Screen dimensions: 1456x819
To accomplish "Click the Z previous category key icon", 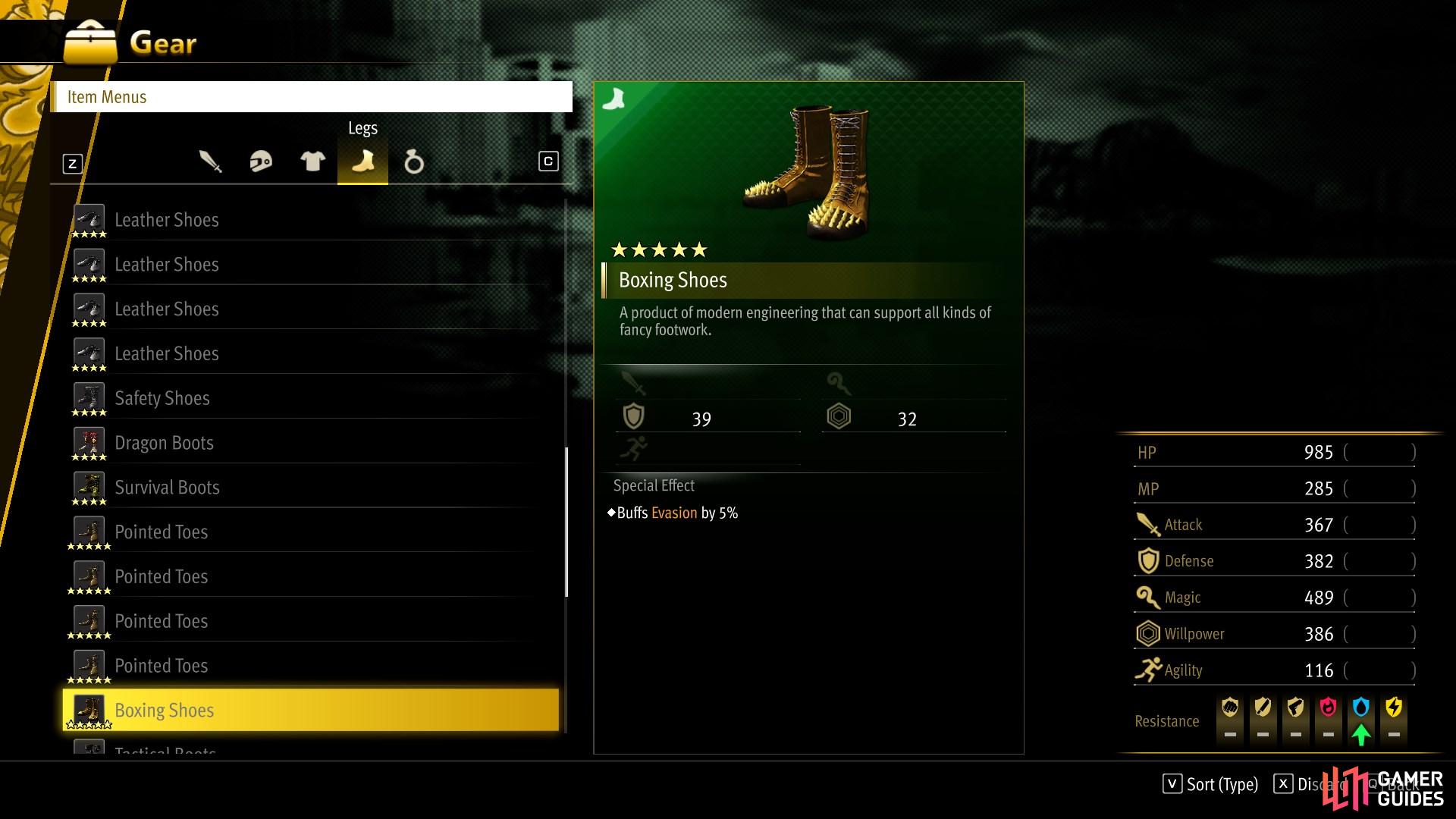I will pos(72,164).
